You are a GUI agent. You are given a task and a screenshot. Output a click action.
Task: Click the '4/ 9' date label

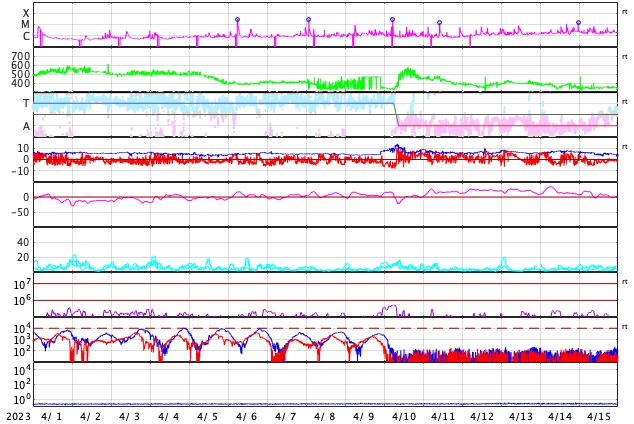point(363,417)
